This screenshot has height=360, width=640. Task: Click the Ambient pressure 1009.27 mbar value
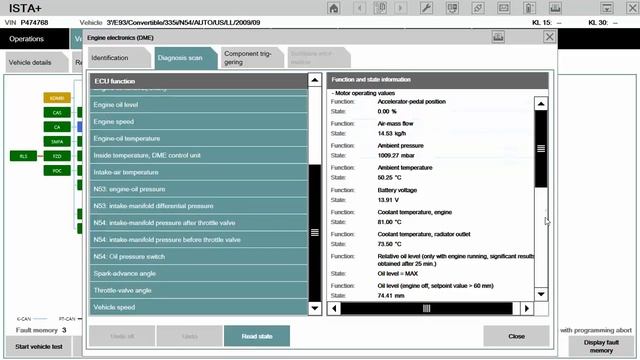[x=396, y=156]
